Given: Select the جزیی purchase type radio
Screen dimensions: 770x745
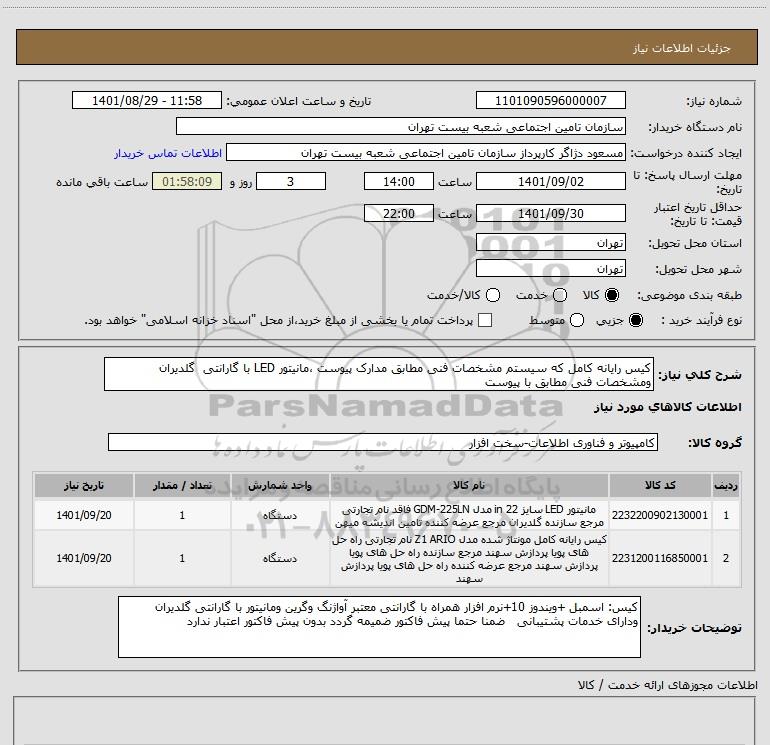Looking at the screenshot, I should click(x=635, y=320).
